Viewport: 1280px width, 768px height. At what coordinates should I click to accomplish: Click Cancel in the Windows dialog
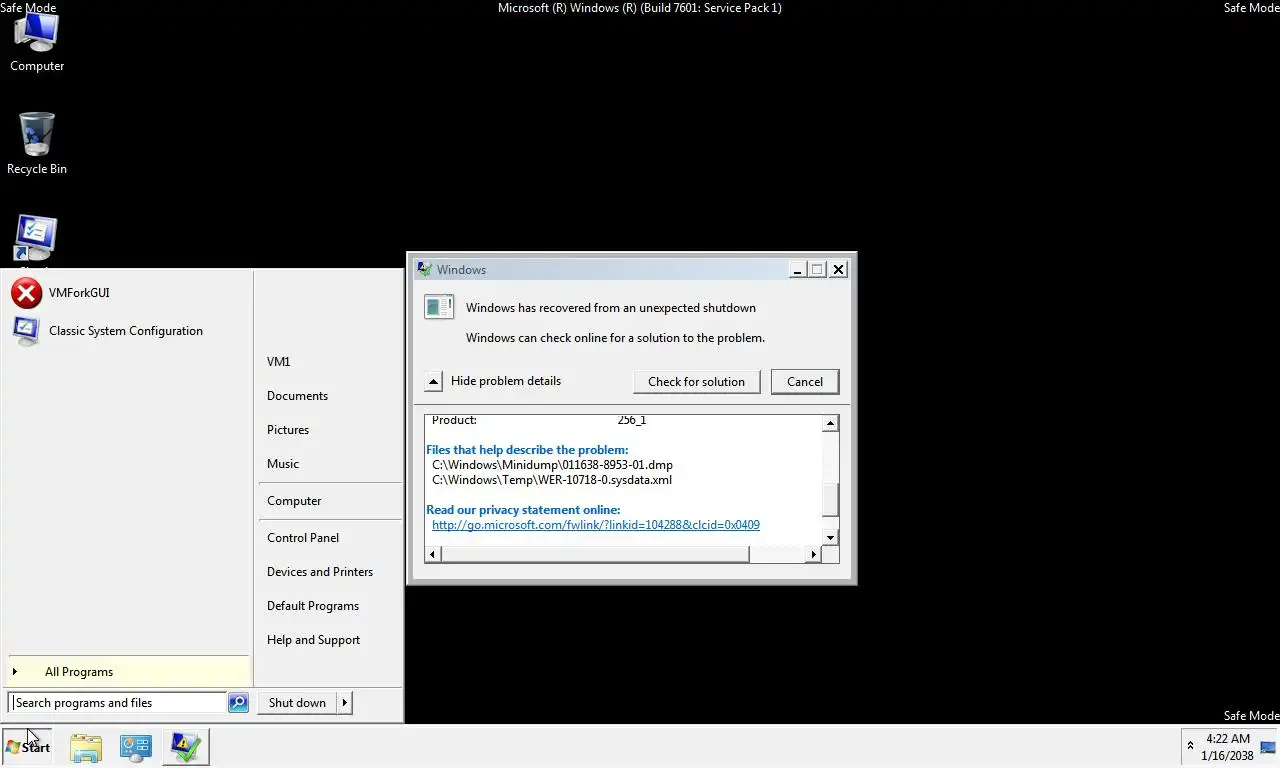click(805, 382)
